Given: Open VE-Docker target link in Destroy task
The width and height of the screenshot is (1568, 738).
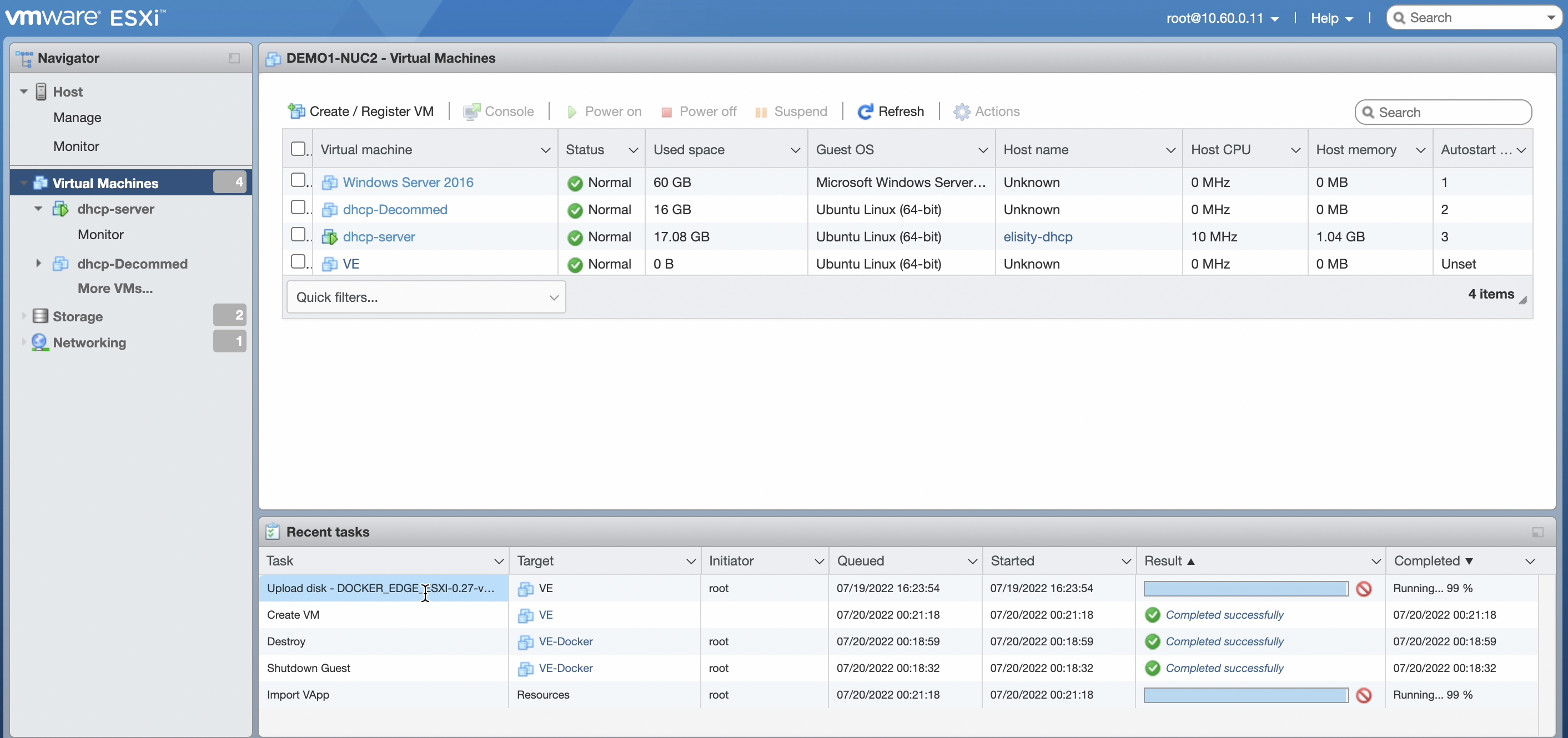Looking at the screenshot, I should tap(565, 642).
